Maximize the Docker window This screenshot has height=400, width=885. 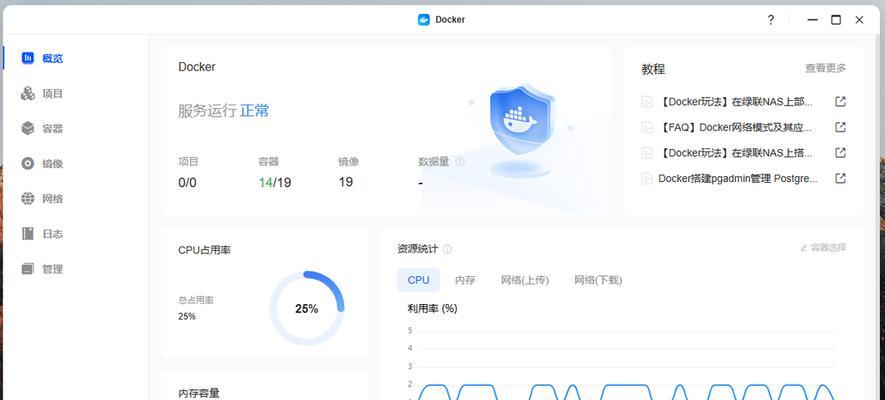[x=836, y=20]
